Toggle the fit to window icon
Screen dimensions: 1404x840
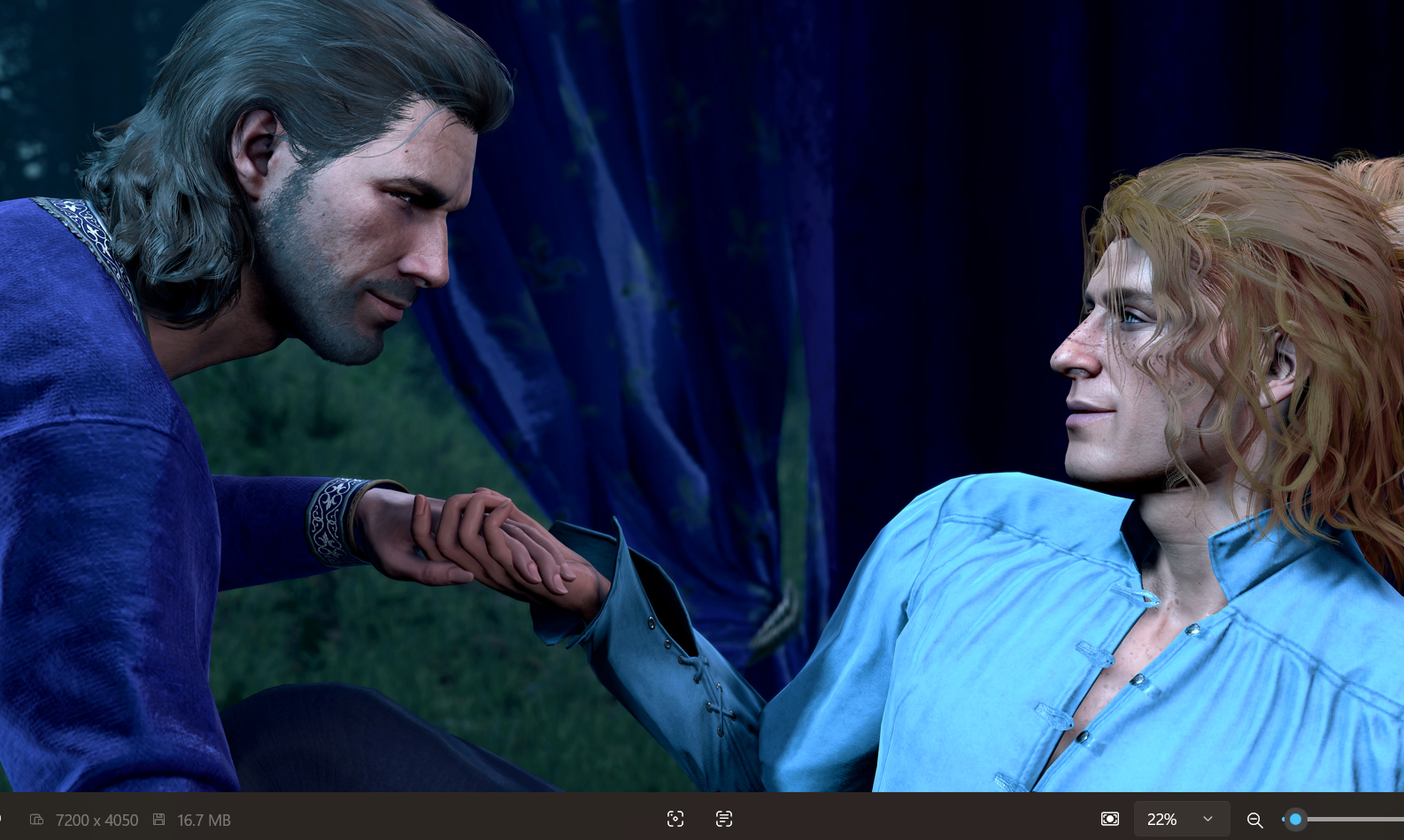[1109, 819]
